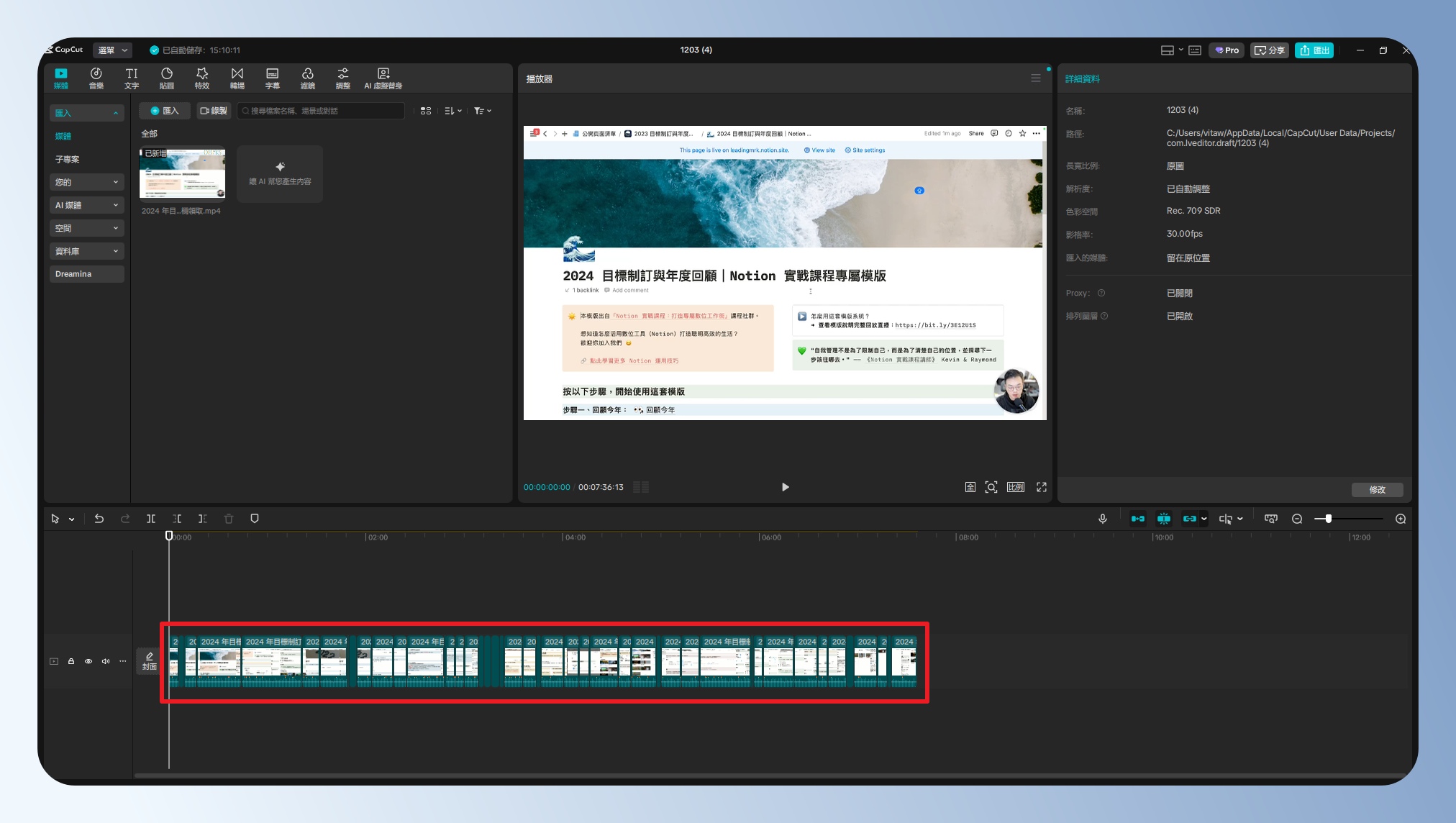Click the 修改 modify button

point(1377,489)
